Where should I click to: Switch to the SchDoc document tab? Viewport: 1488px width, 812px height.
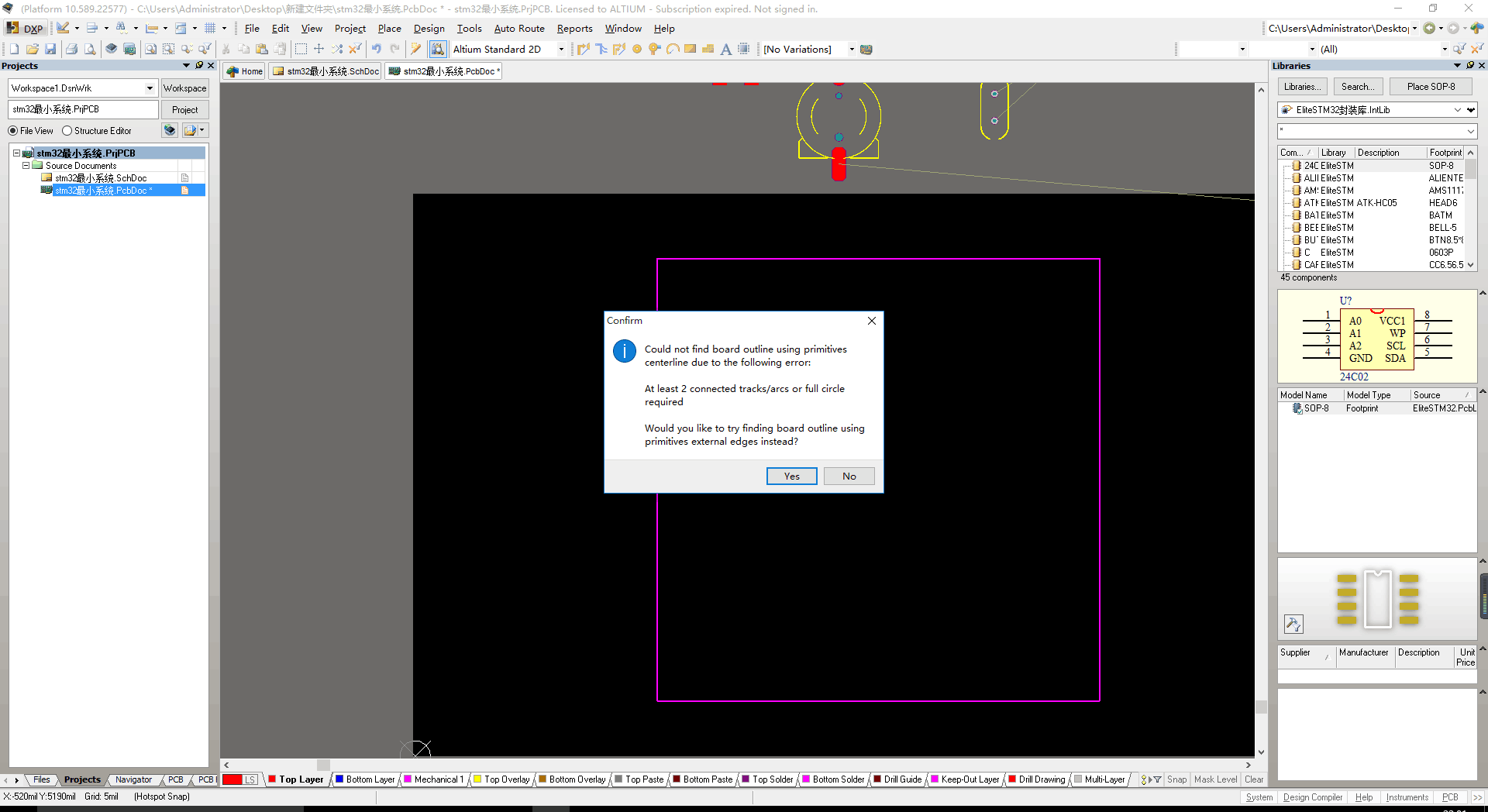(x=325, y=71)
